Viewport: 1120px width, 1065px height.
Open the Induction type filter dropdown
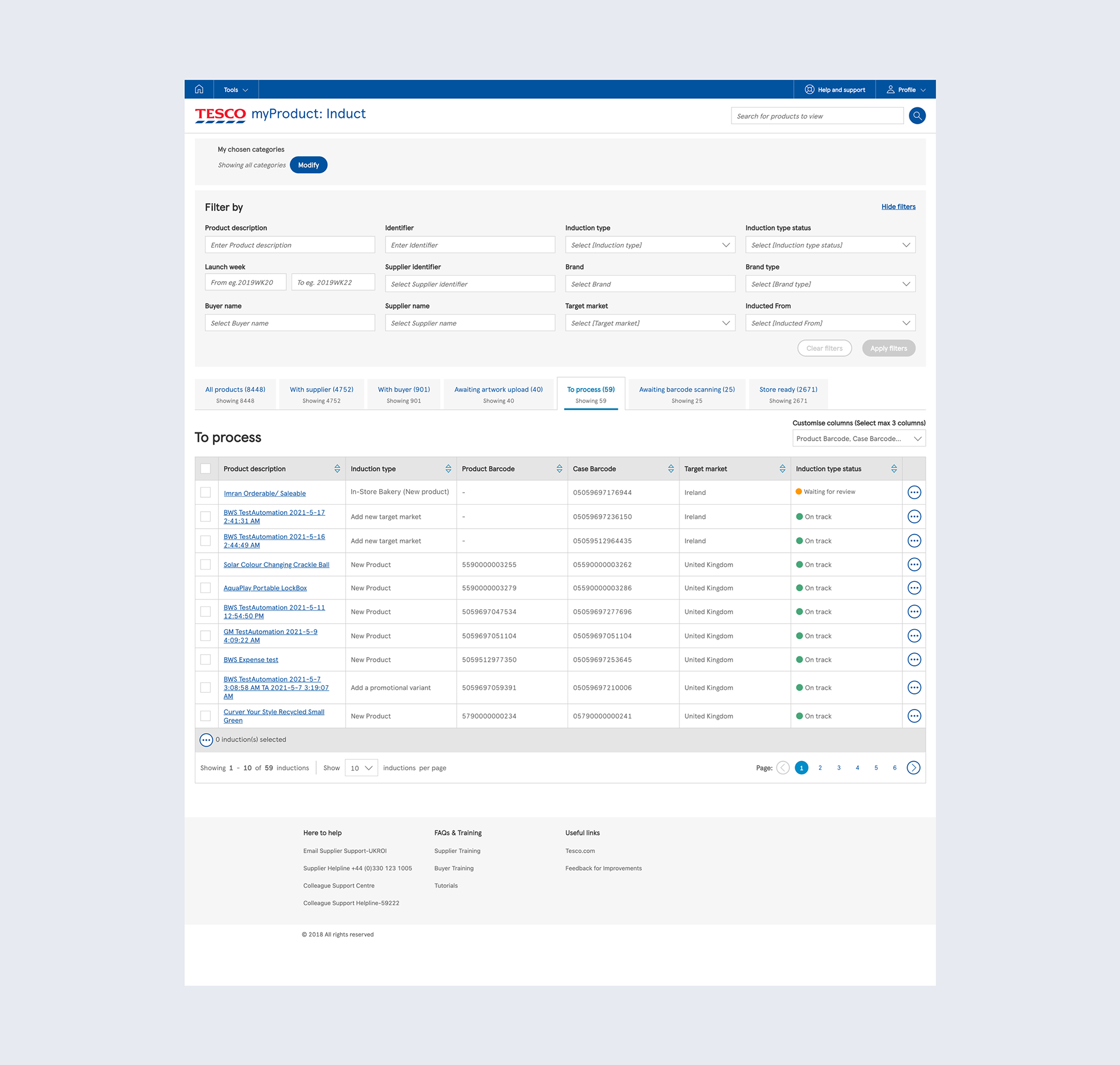[650, 245]
